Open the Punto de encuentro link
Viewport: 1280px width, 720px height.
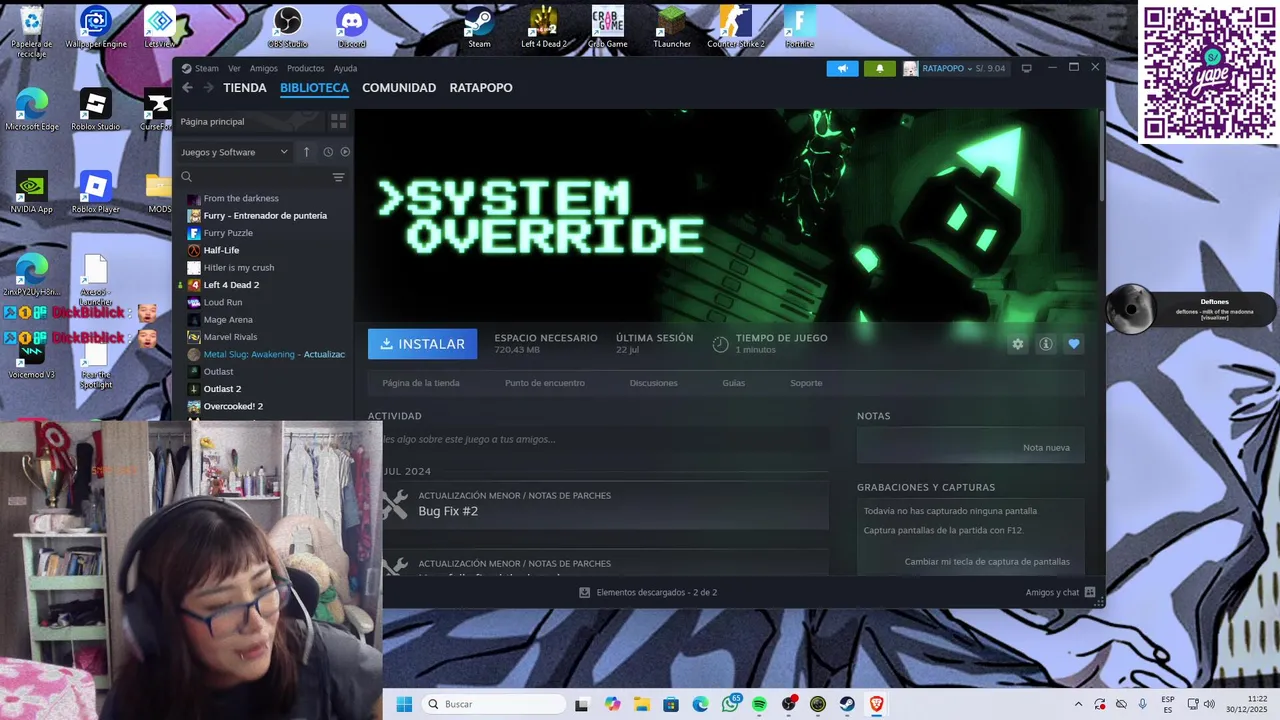click(545, 383)
